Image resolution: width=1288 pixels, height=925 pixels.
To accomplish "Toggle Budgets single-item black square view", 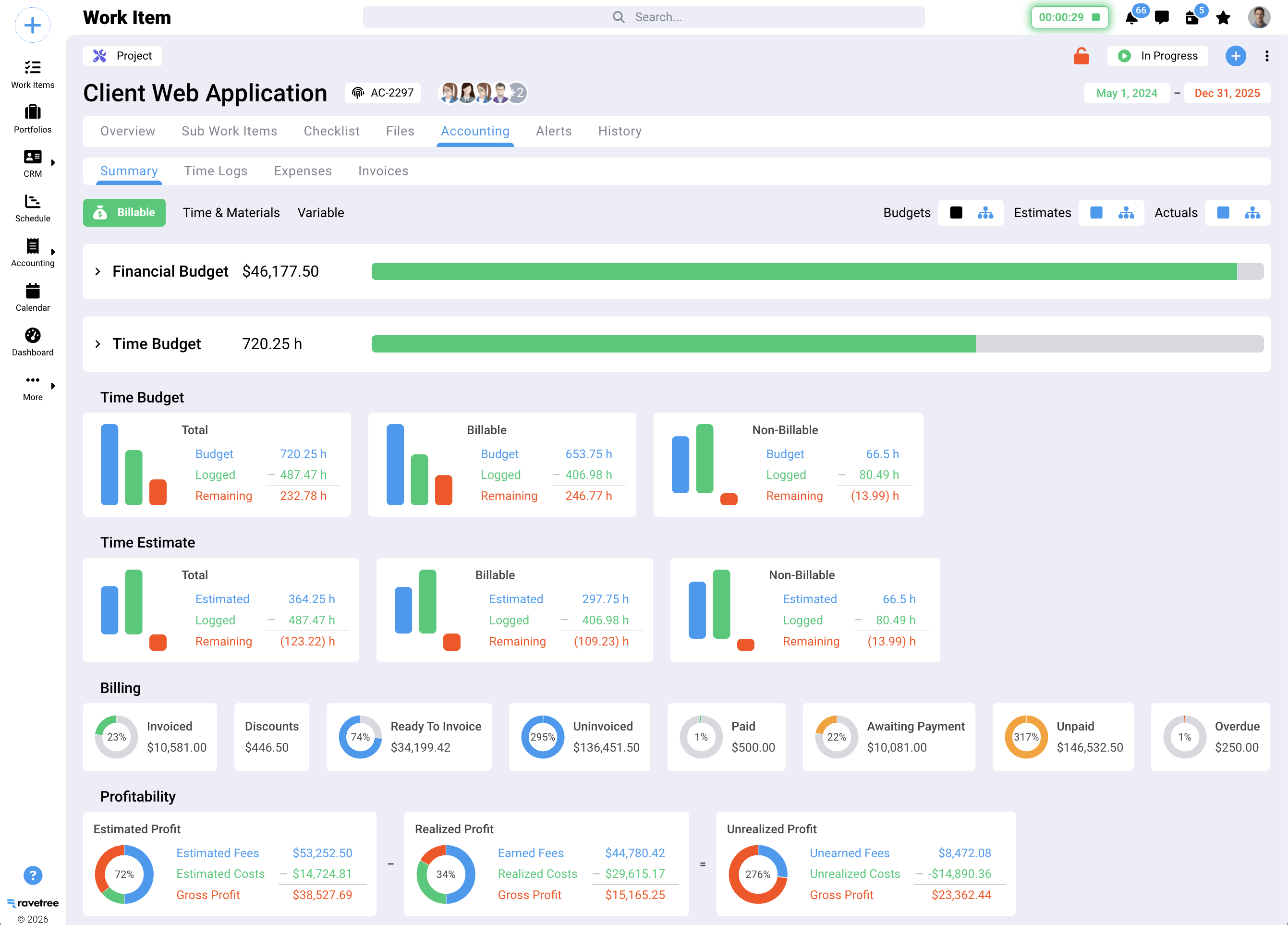I will (x=956, y=212).
